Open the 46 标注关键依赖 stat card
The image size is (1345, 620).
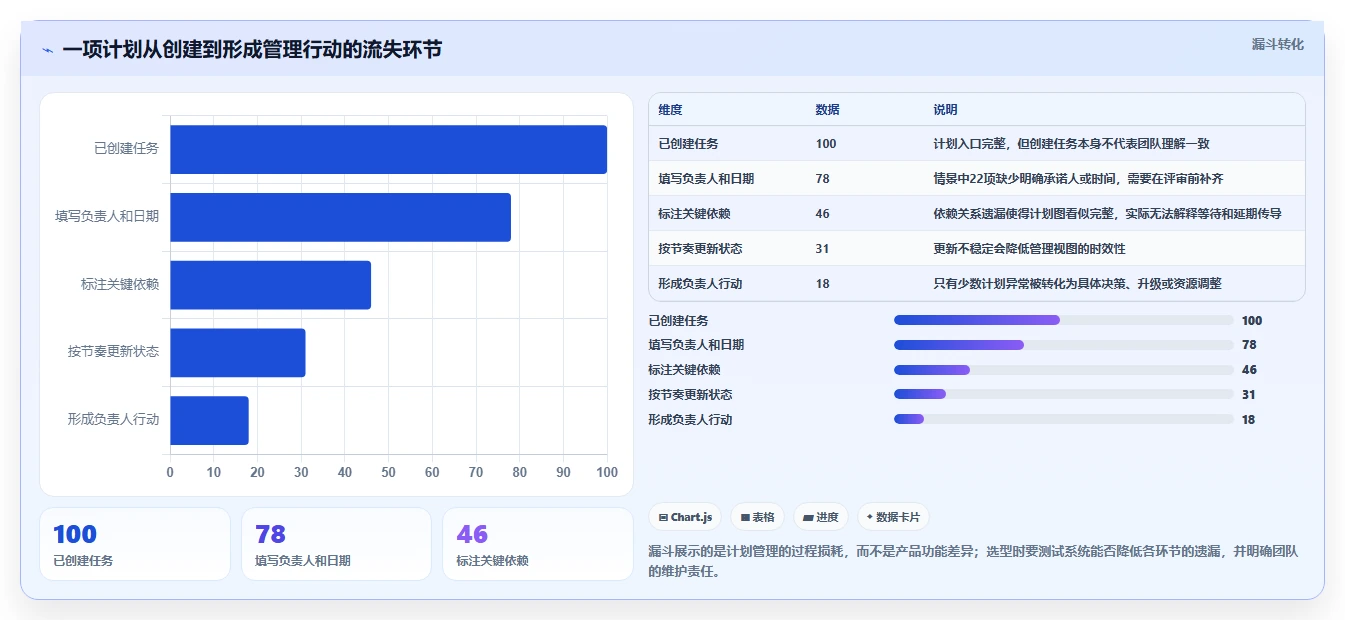point(538,544)
